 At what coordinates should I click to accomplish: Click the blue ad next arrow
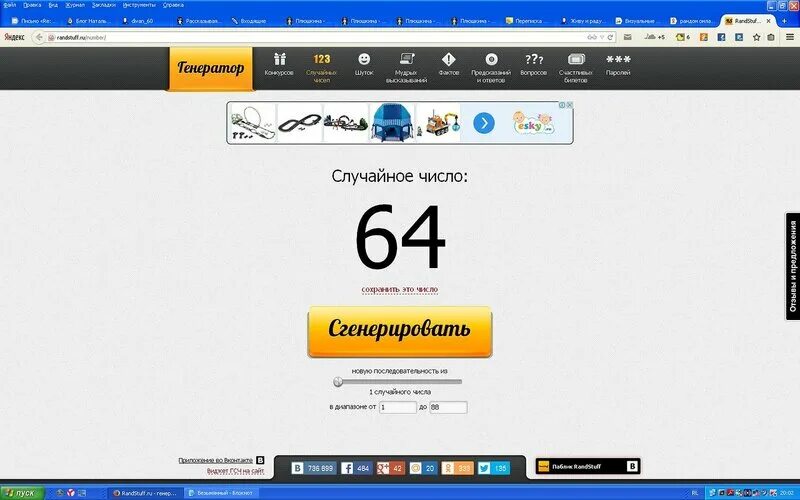(484, 123)
